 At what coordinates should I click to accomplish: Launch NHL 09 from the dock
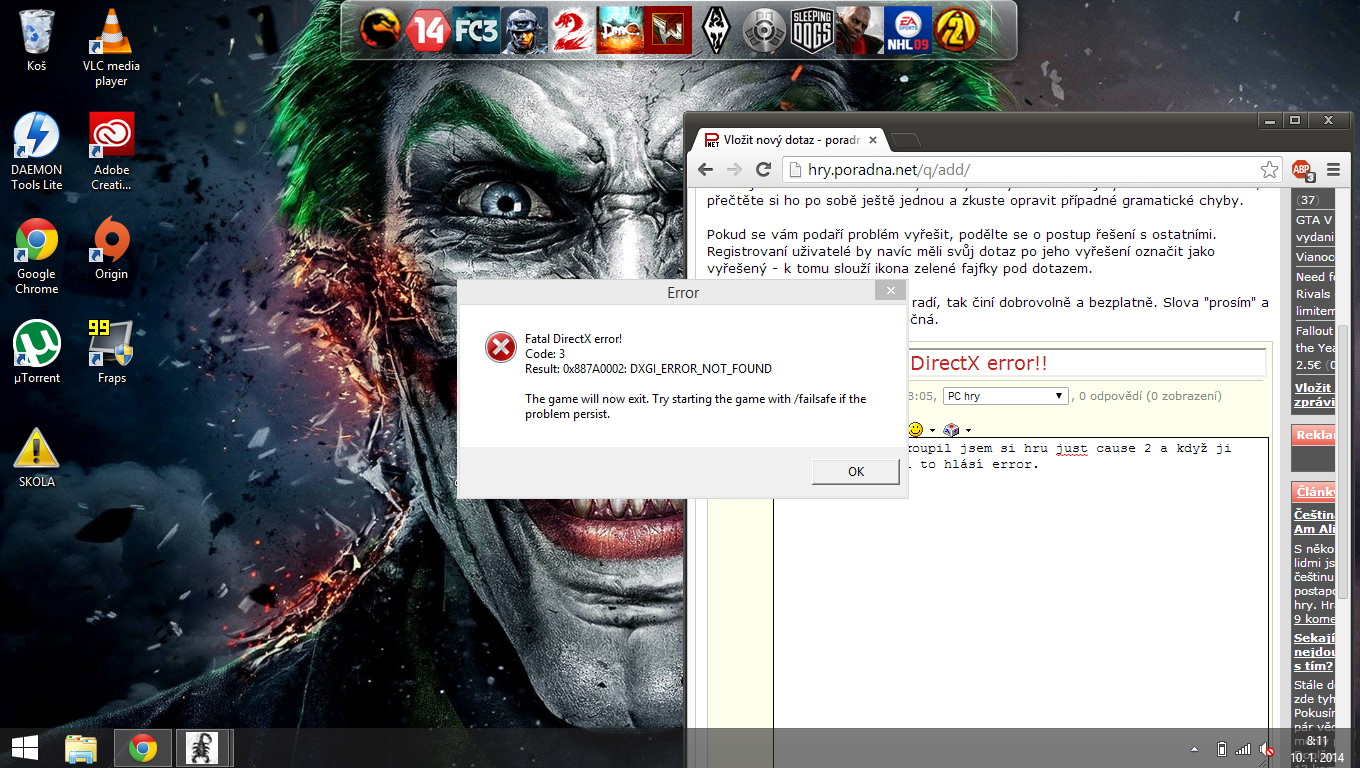click(x=908, y=30)
